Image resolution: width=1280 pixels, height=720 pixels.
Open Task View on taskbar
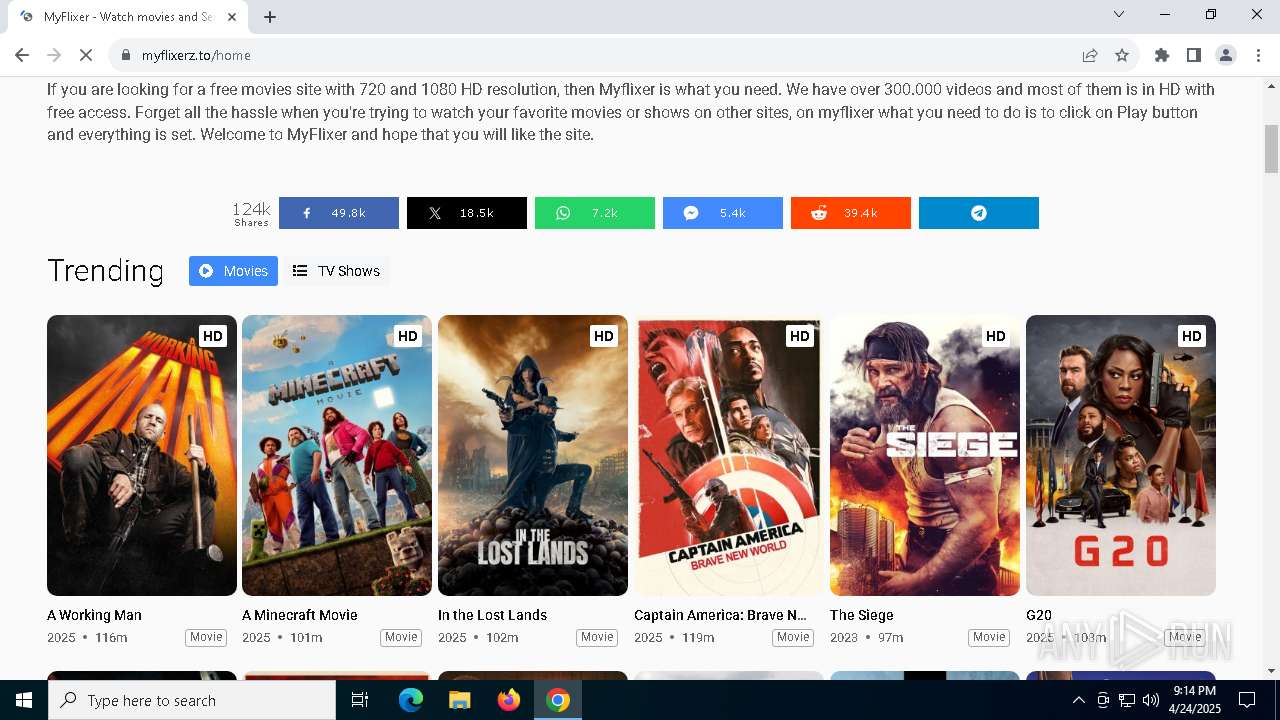[x=360, y=700]
